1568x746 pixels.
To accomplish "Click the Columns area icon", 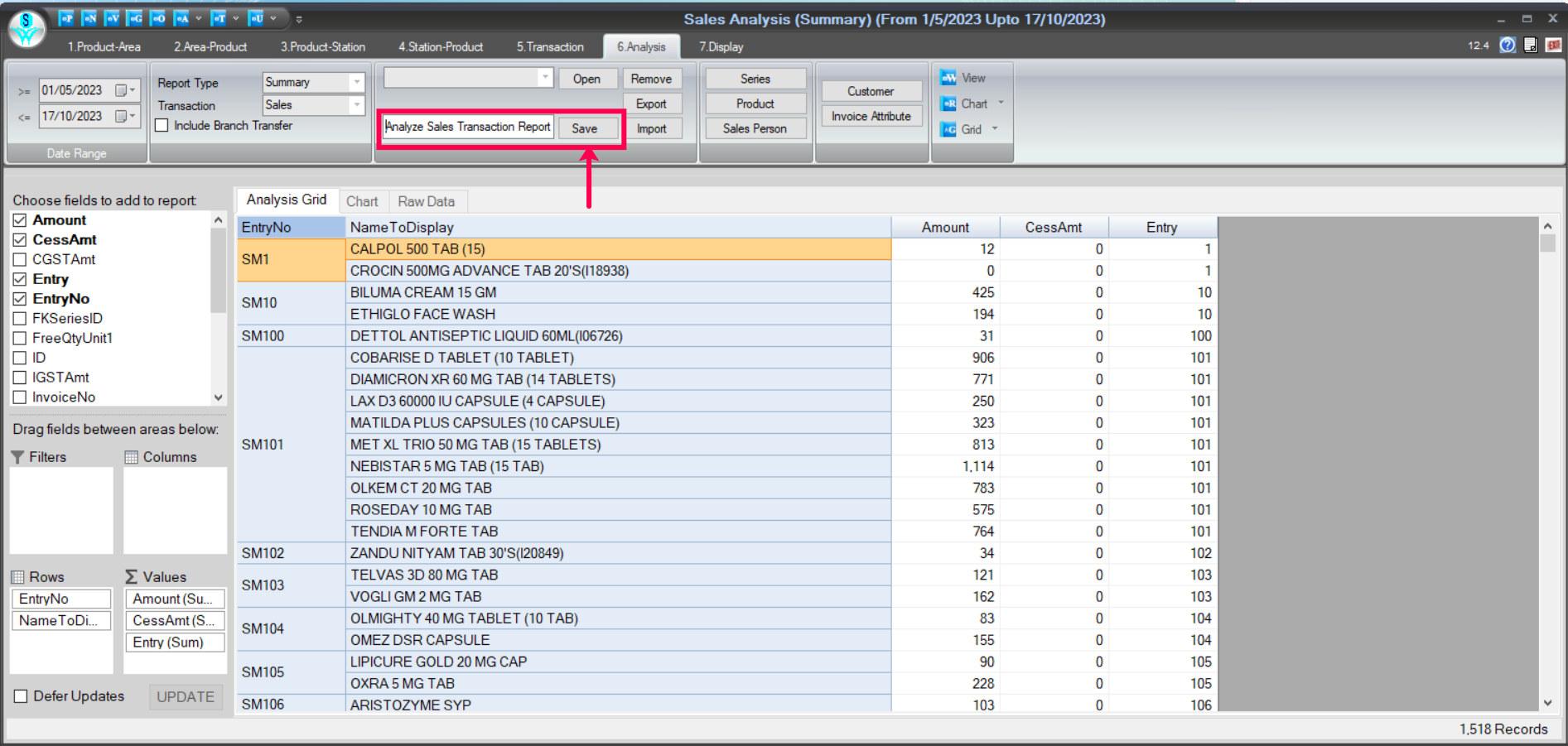I will tap(131, 457).
